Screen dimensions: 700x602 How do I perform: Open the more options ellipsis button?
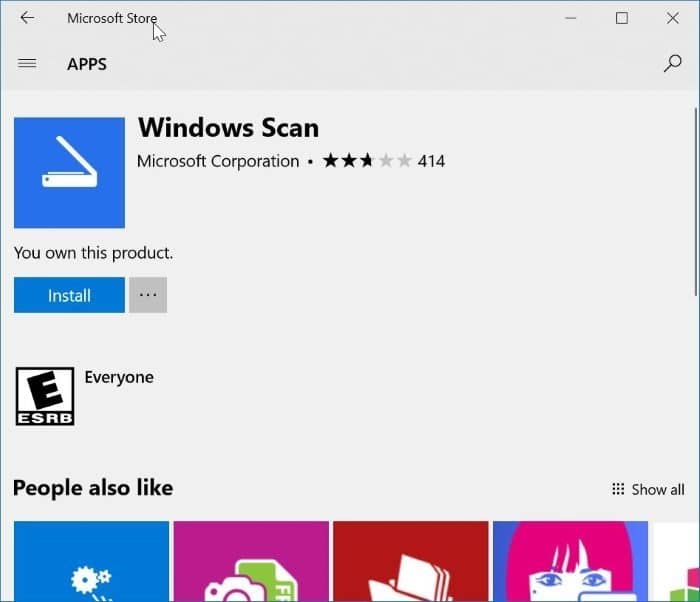(x=148, y=295)
